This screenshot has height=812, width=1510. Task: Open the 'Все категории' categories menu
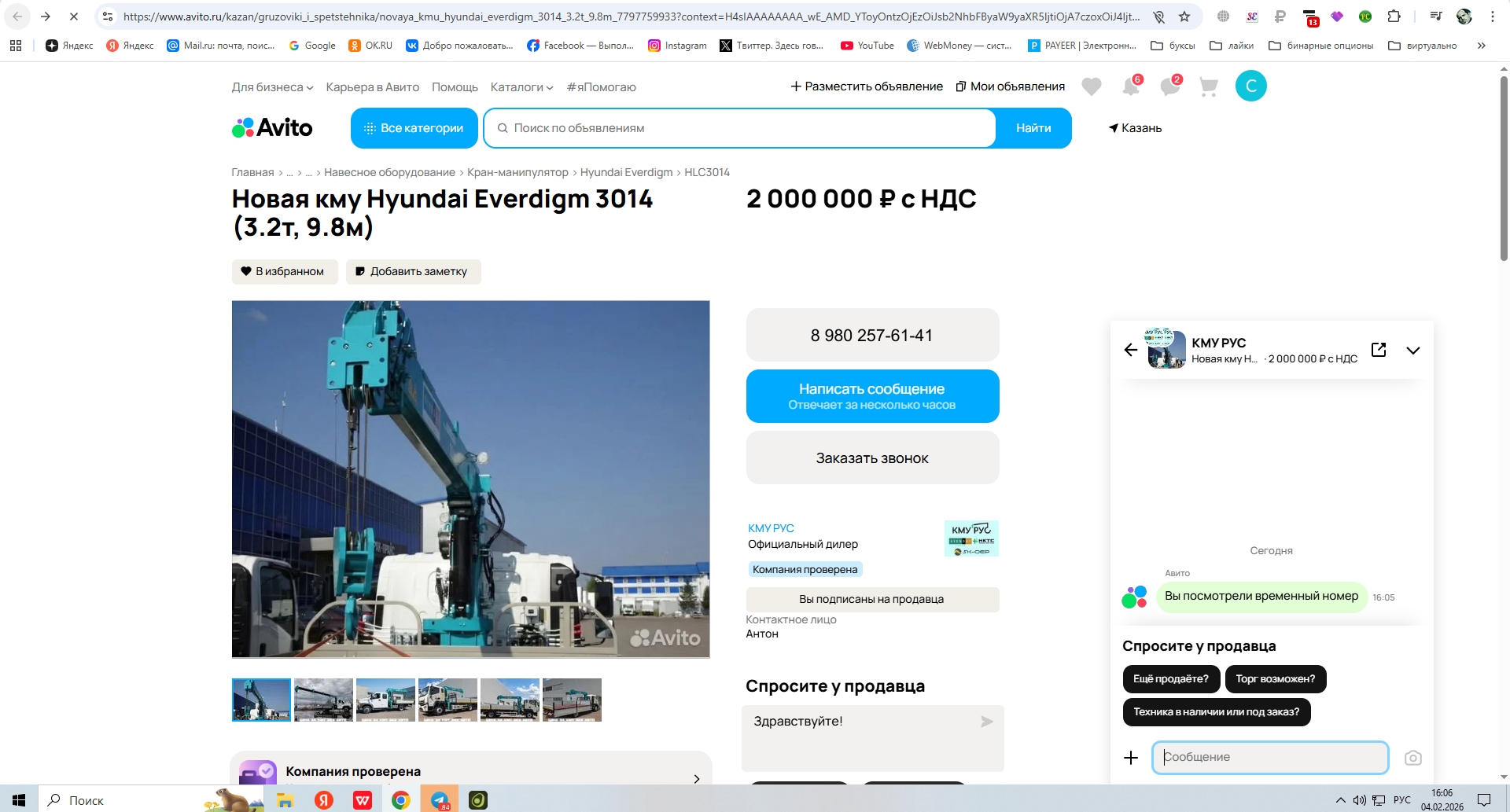click(x=414, y=128)
